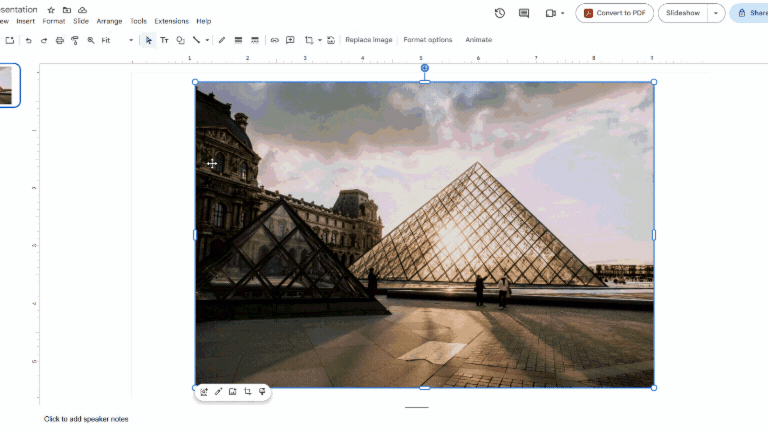
Task: Check the cloud save status icon
Action: [x=82, y=10]
